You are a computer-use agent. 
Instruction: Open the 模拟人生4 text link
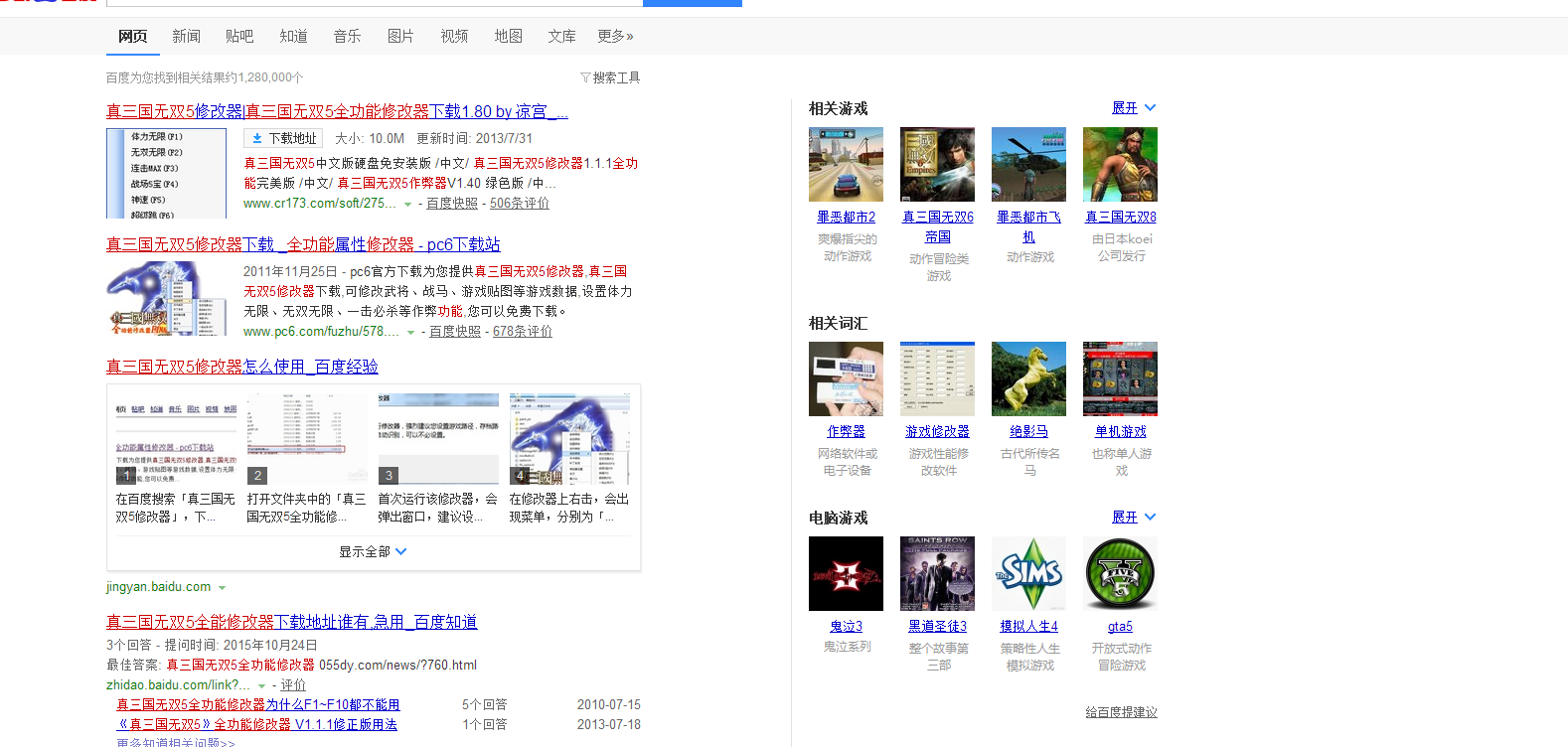click(x=1028, y=626)
